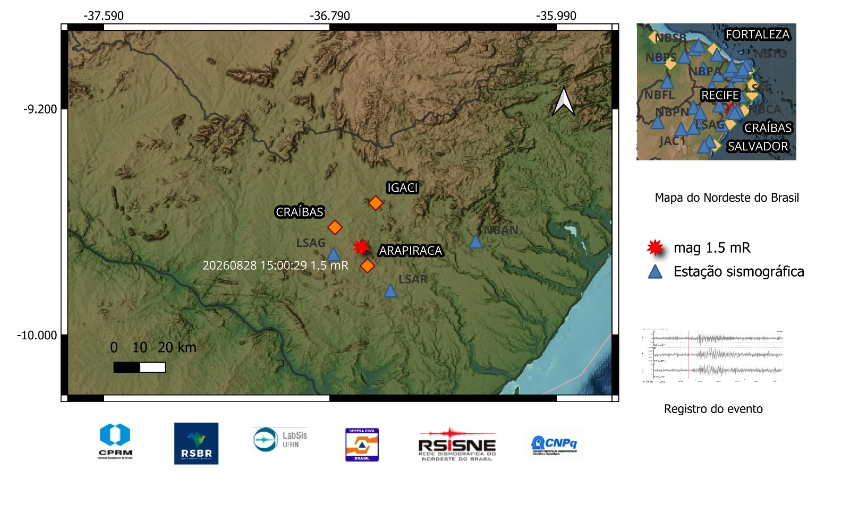The width and height of the screenshot is (850, 505).
Task: Click the SALVADOR label in the inset map
Action: pyautogui.click(x=757, y=146)
